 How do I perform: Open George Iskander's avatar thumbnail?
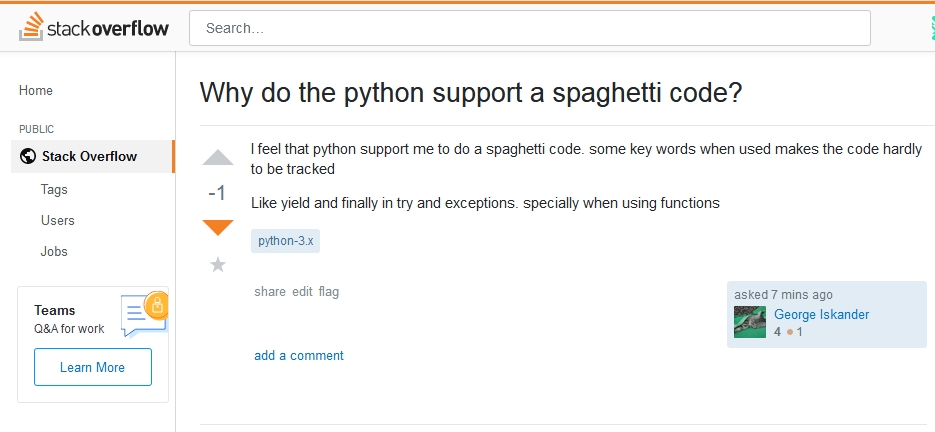click(750, 322)
